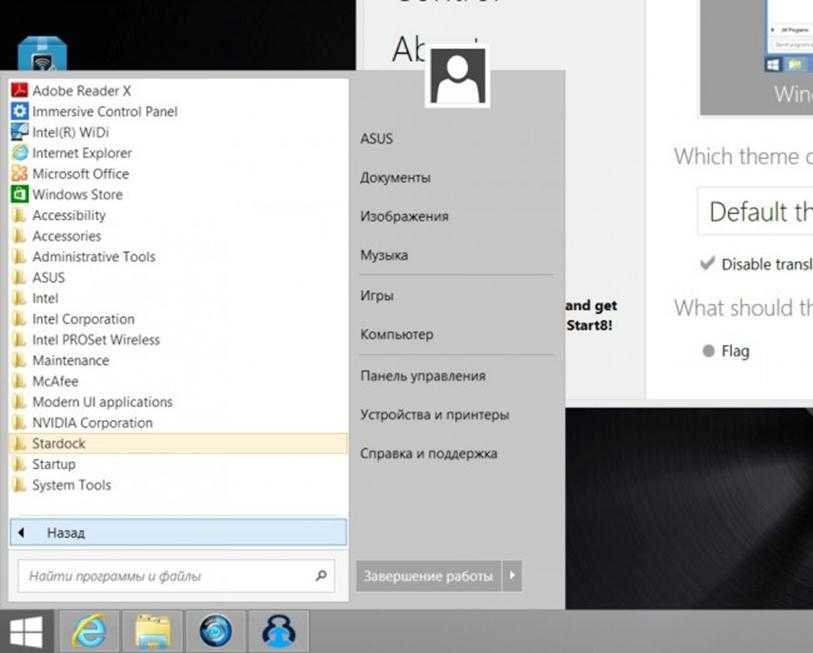Image resolution: width=813 pixels, height=653 pixels.
Task: Open Adobe Reader X icon
Action: 19,90
